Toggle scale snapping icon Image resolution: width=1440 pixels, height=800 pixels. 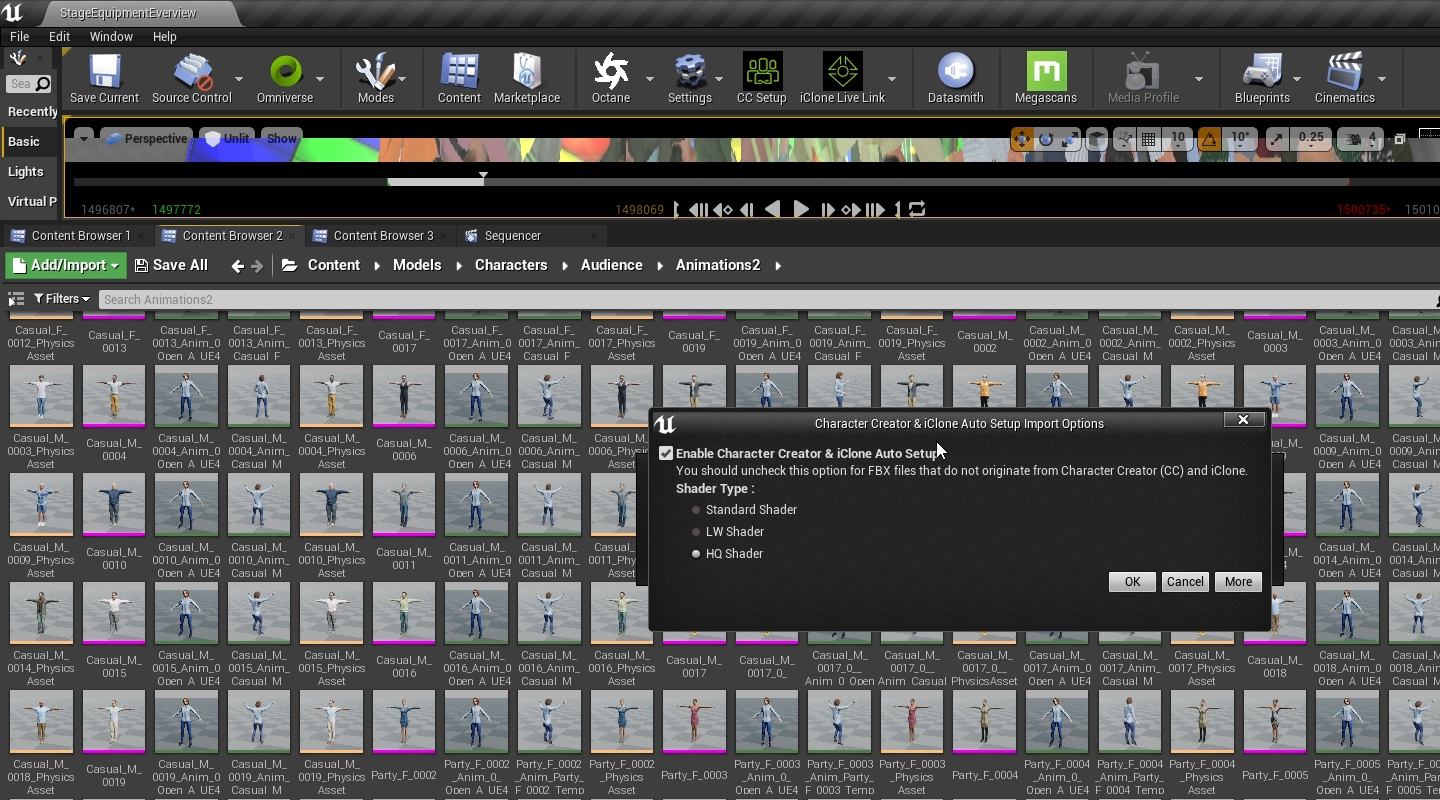(x=1277, y=139)
